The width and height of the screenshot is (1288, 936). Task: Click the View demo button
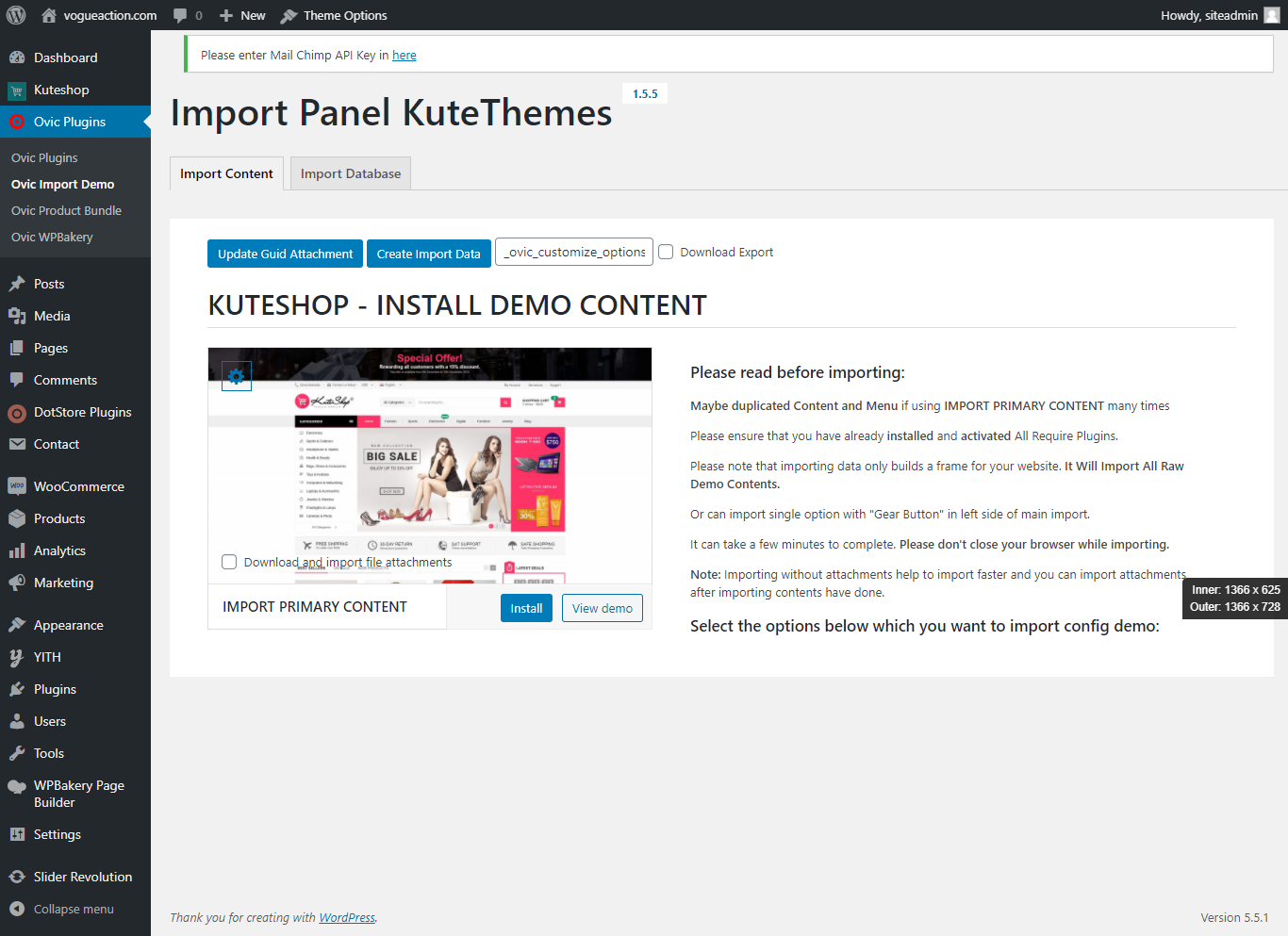click(603, 608)
